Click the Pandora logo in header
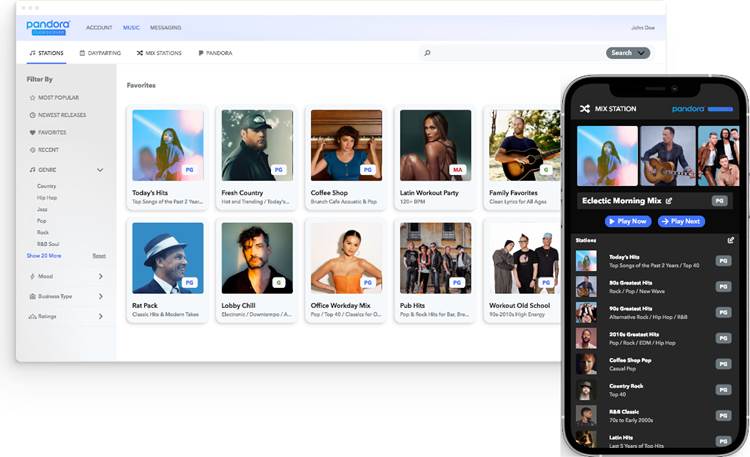The width and height of the screenshot is (750, 457). pos(48,27)
